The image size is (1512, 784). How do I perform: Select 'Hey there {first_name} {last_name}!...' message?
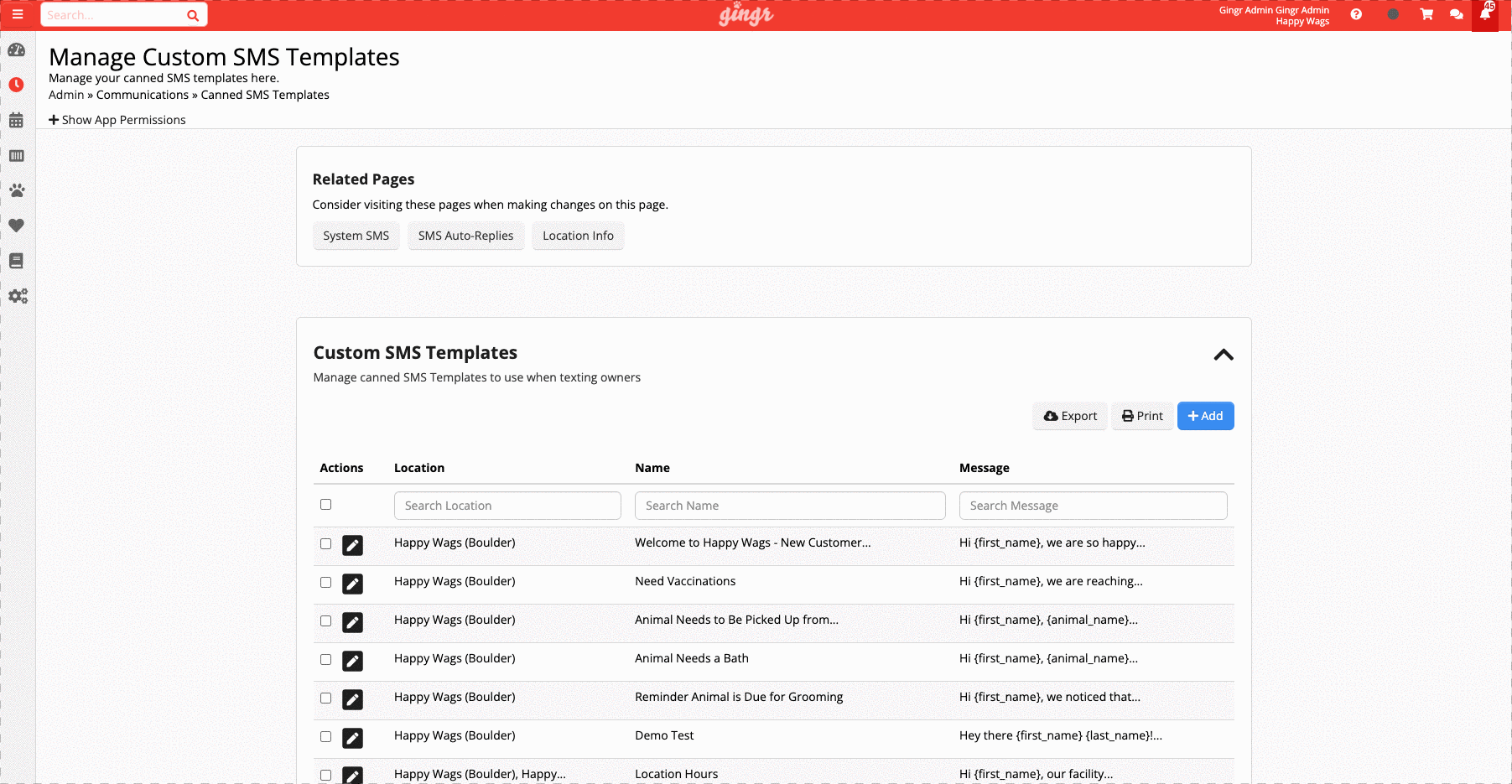click(x=1061, y=735)
